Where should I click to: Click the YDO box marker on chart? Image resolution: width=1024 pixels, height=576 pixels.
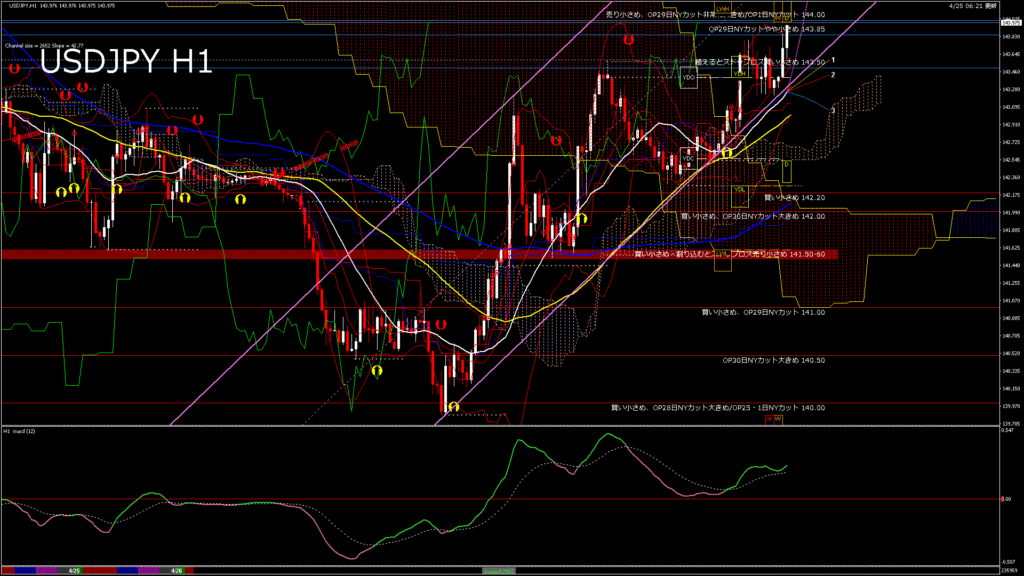(688, 77)
